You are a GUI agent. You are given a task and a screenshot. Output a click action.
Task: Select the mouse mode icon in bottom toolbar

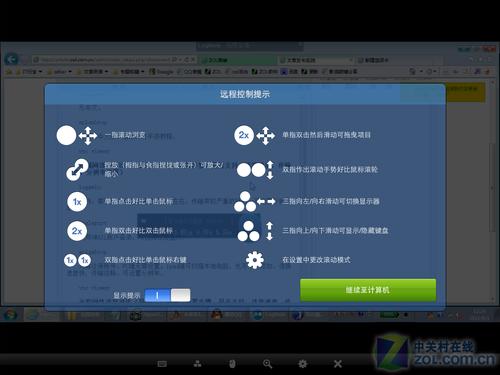[x=232, y=364]
